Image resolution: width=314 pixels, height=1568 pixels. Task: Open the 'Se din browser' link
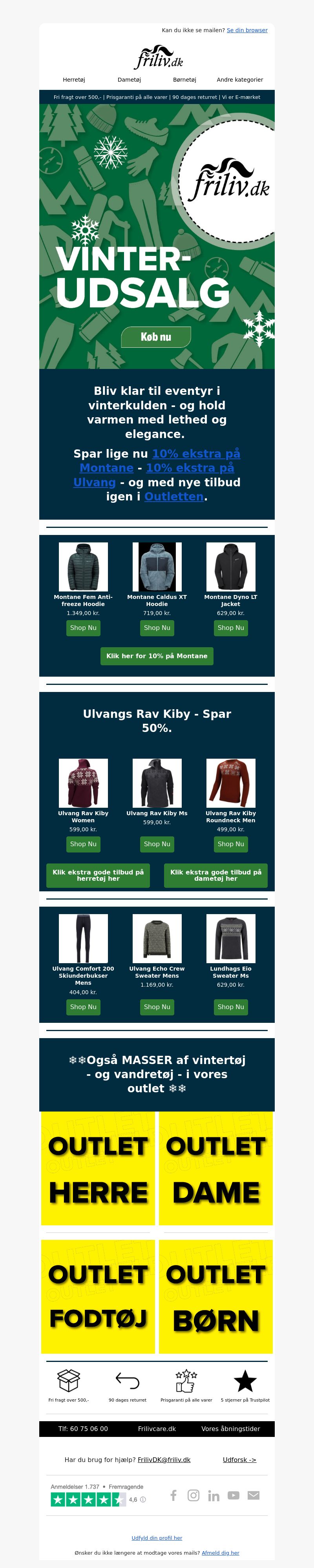click(x=247, y=30)
